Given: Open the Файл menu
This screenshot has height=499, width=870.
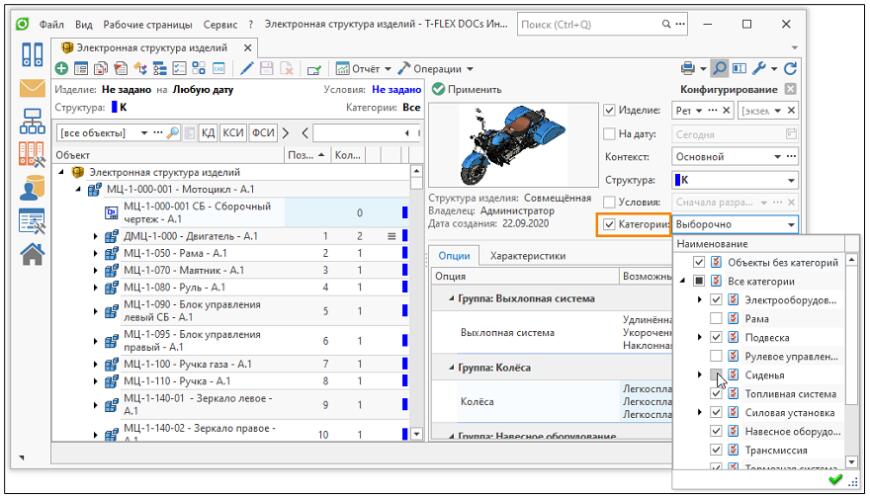Looking at the screenshot, I should (x=51, y=24).
